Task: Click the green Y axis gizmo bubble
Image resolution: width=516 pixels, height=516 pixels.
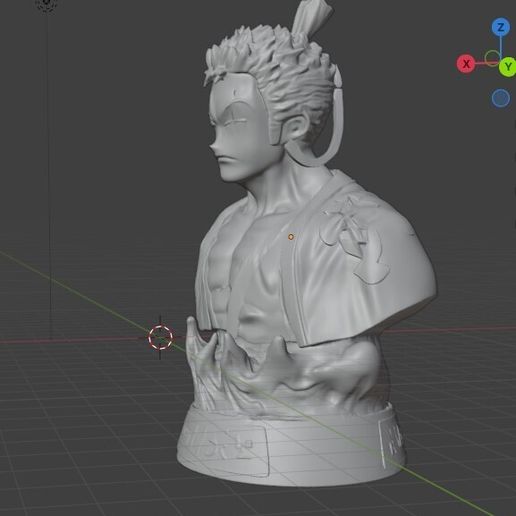Action: [x=507, y=67]
